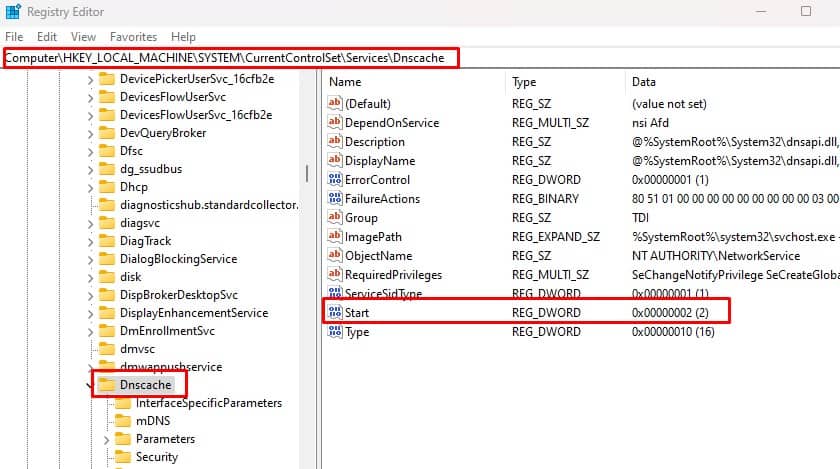This screenshot has width=840, height=469.
Task: Click the REG_EXPAND_SZ type cell
Action: pyautogui.click(x=556, y=236)
